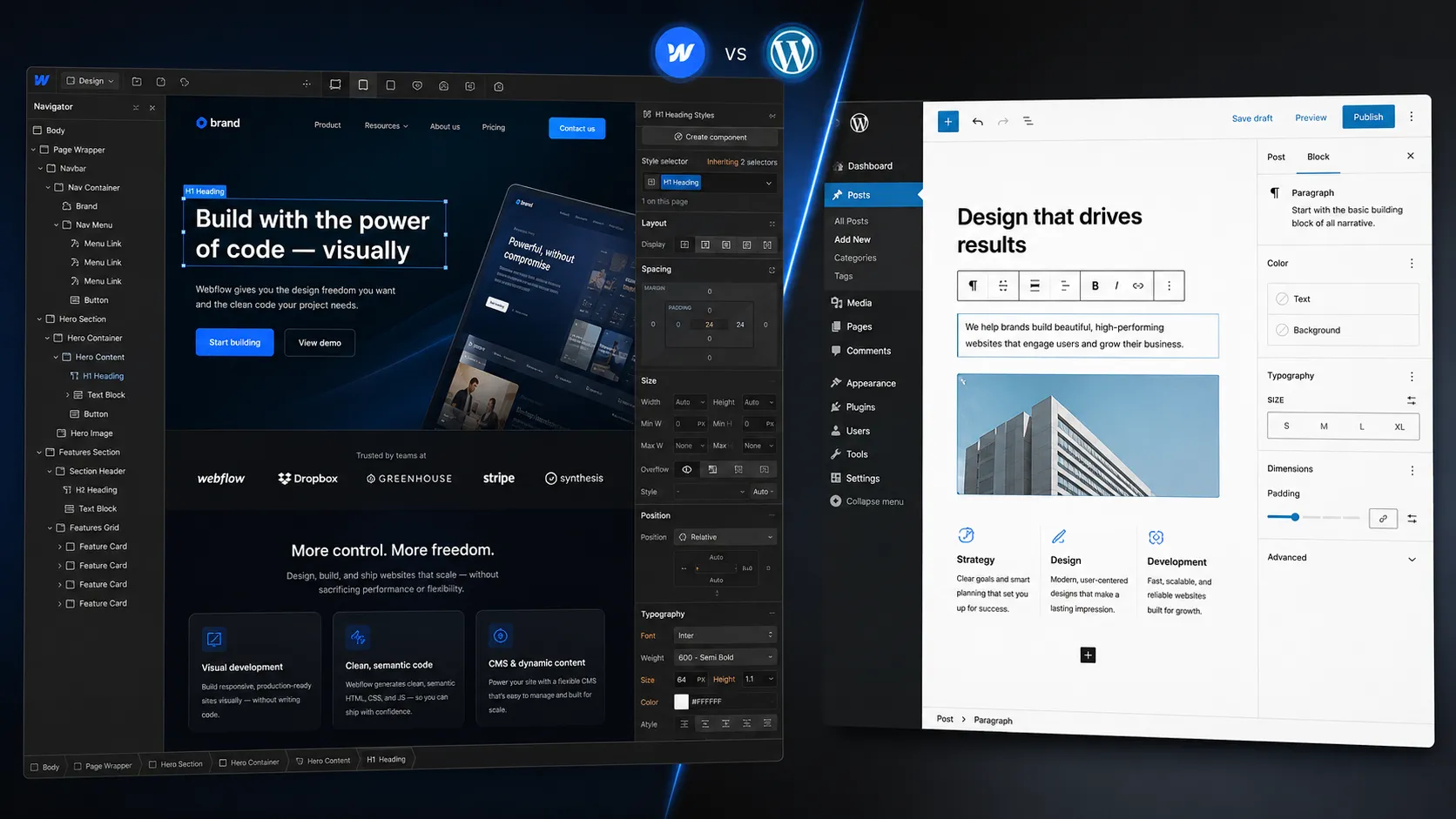This screenshot has height=819, width=1456.
Task: Expand the Text Block under Hero Content
Action: (68, 395)
